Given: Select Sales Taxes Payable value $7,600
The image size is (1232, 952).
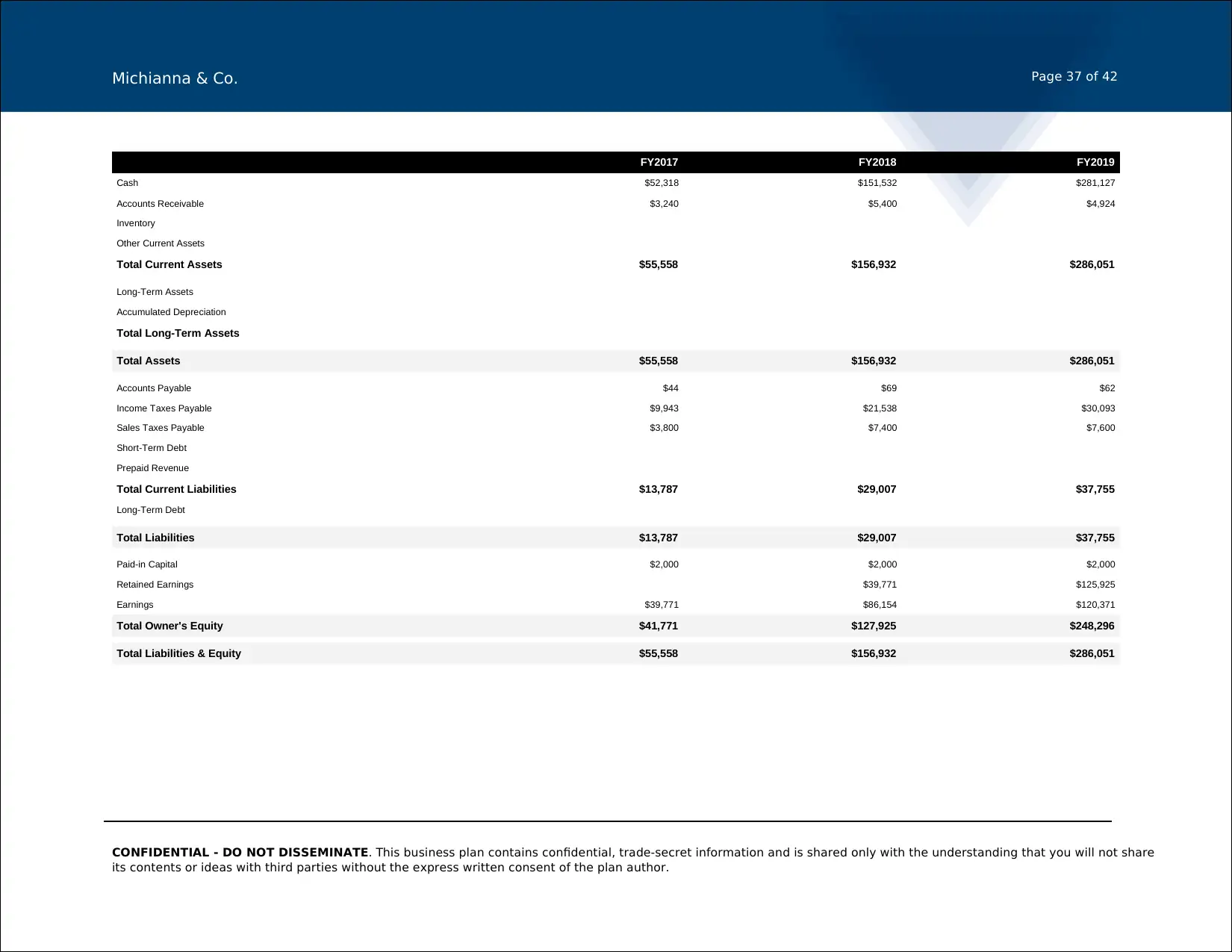Looking at the screenshot, I should point(1101,428).
